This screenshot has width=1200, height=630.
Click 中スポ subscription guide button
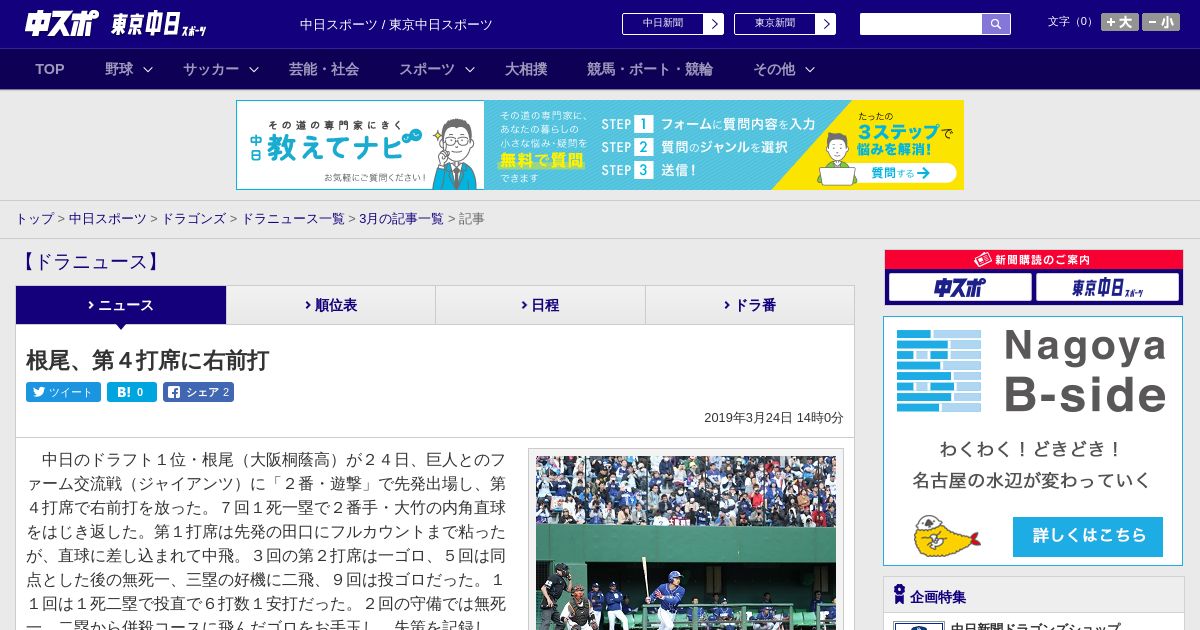coord(960,288)
